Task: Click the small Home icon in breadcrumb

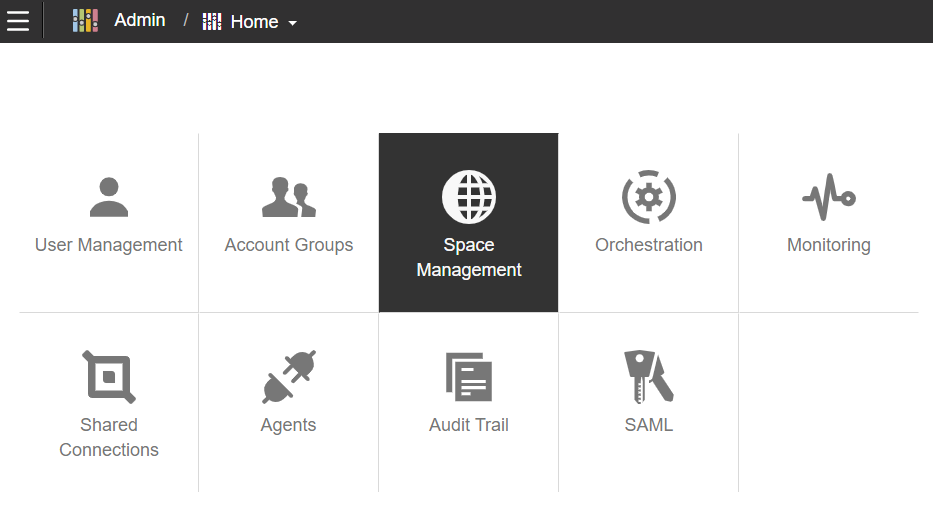Action: (212, 22)
